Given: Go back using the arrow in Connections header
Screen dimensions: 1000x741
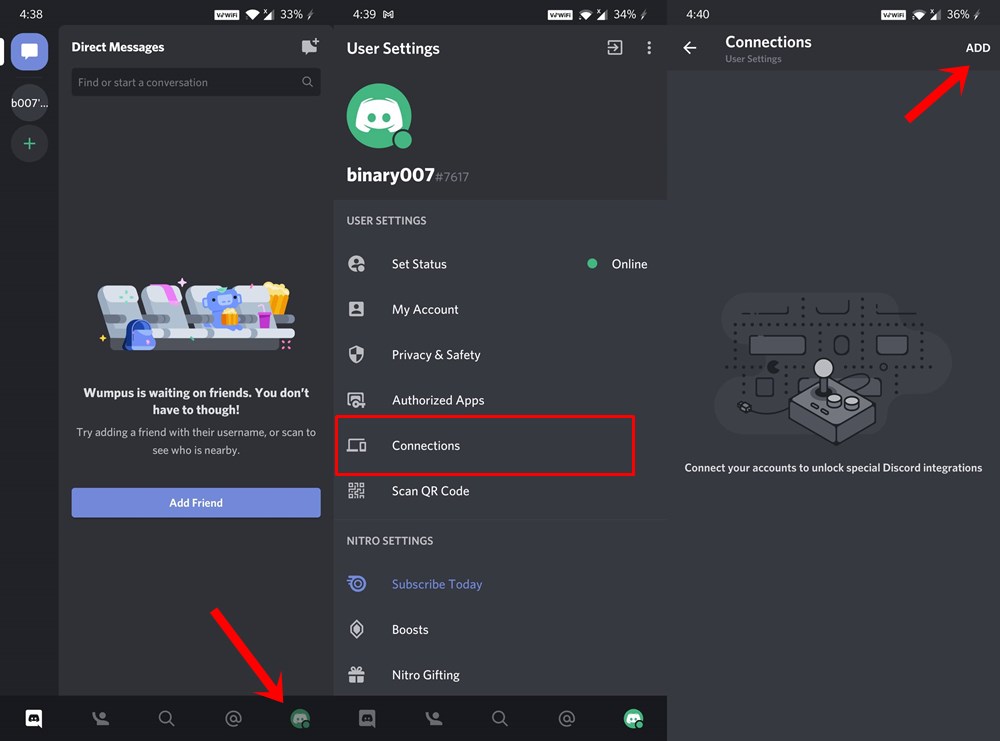Looking at the screenshot, I should 690,48.
